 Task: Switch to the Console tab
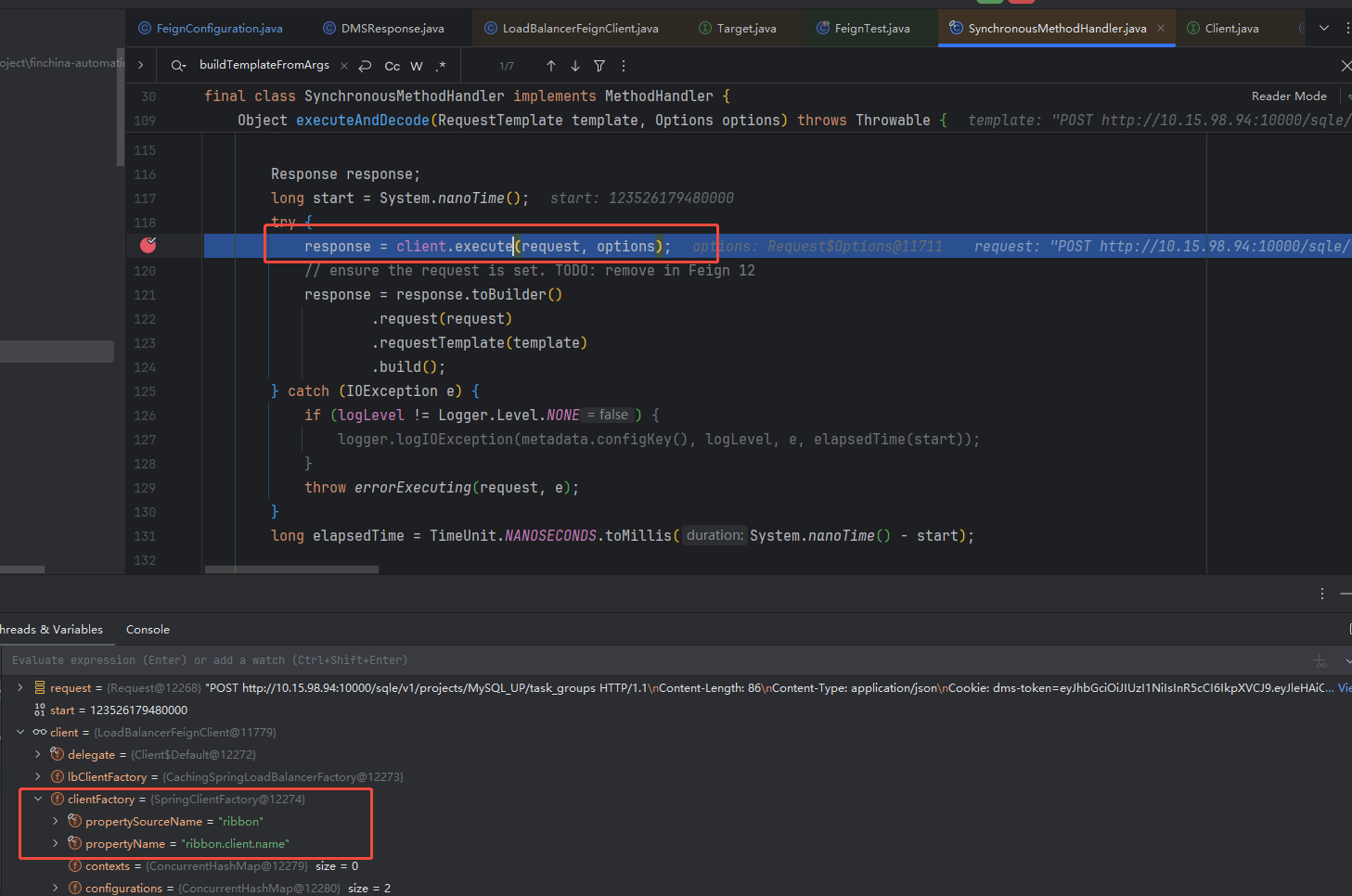(x=148, y=629)
